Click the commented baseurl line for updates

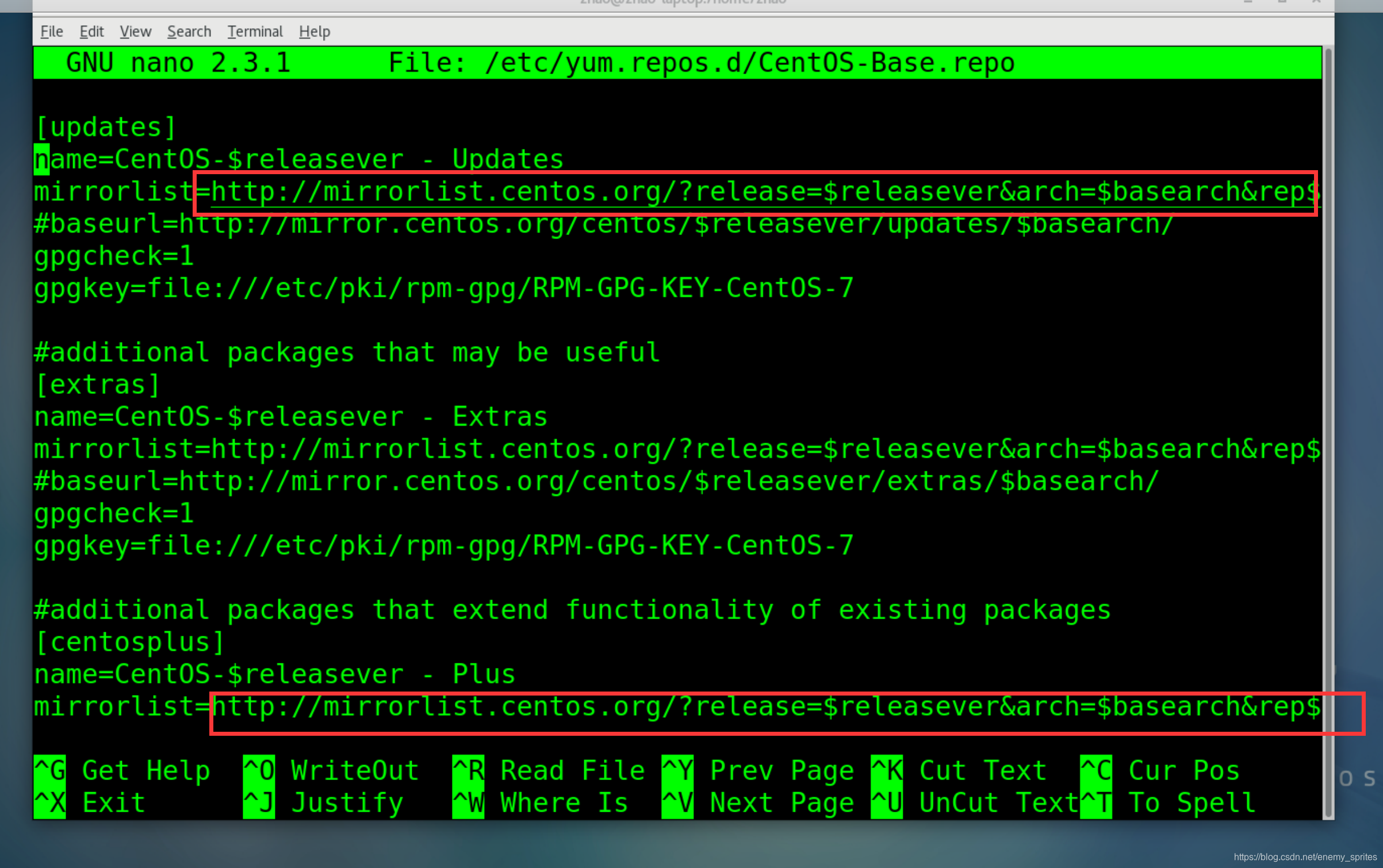pyautogui.click(x=604, y=225)
